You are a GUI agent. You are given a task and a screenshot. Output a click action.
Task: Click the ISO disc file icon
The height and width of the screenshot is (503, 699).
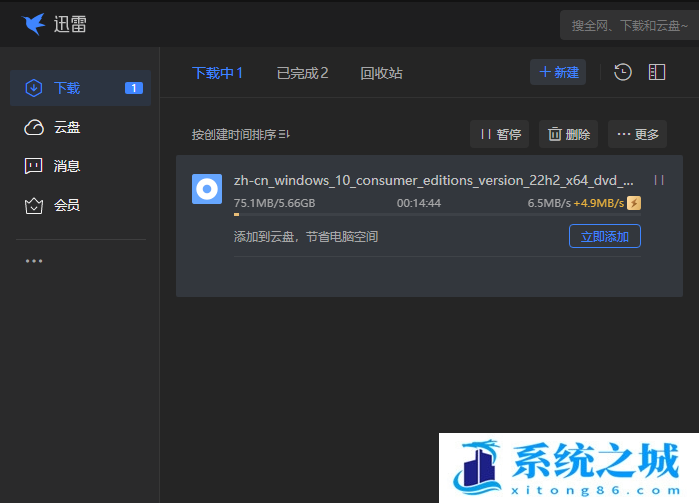(207, 189)
